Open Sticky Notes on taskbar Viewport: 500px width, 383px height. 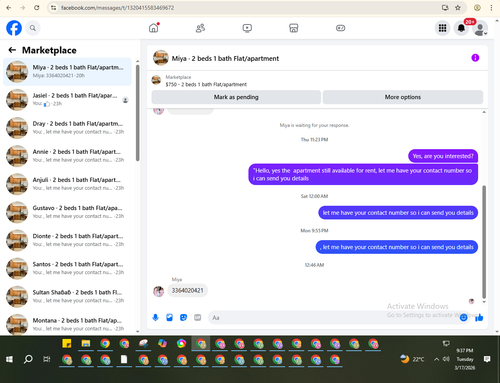67,343
